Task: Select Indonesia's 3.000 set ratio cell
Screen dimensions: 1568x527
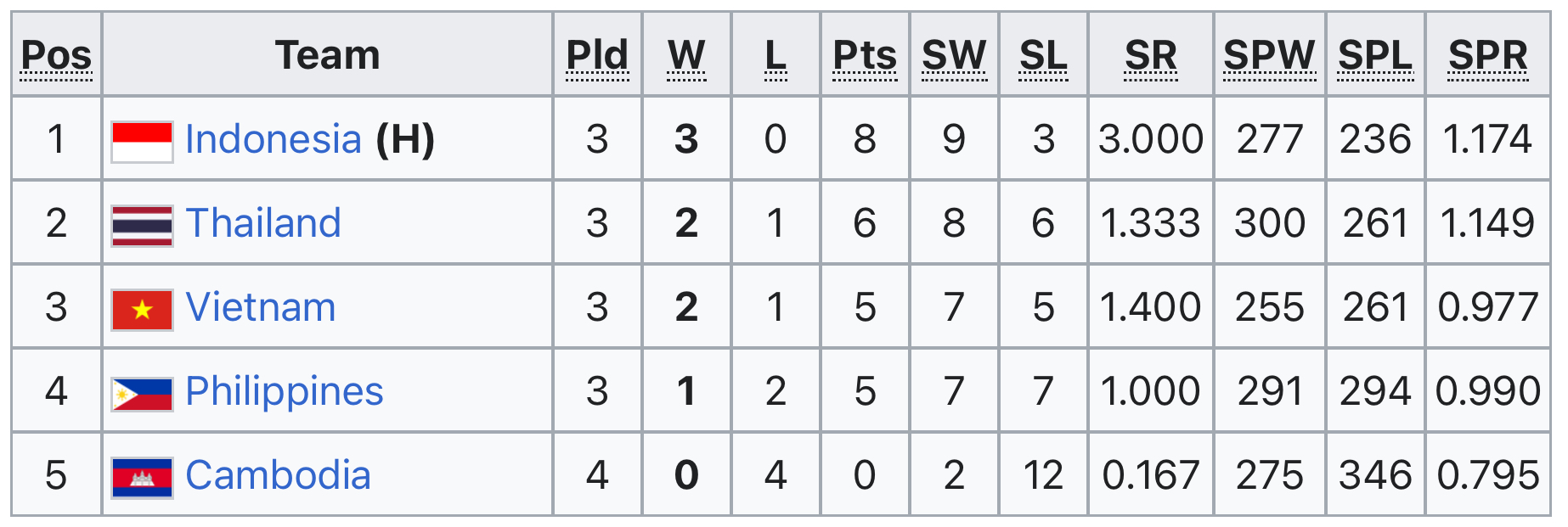Action: [1151, 139]
